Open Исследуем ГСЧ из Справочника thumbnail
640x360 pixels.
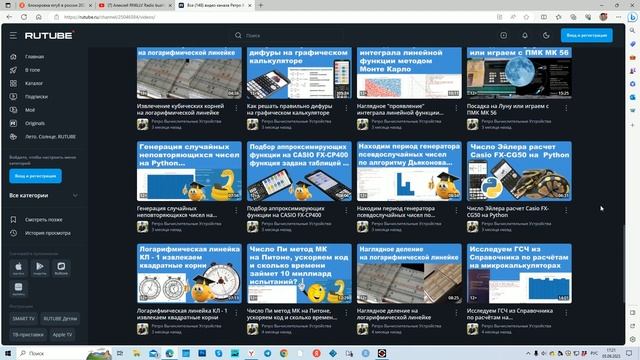(x=519, y=273)
